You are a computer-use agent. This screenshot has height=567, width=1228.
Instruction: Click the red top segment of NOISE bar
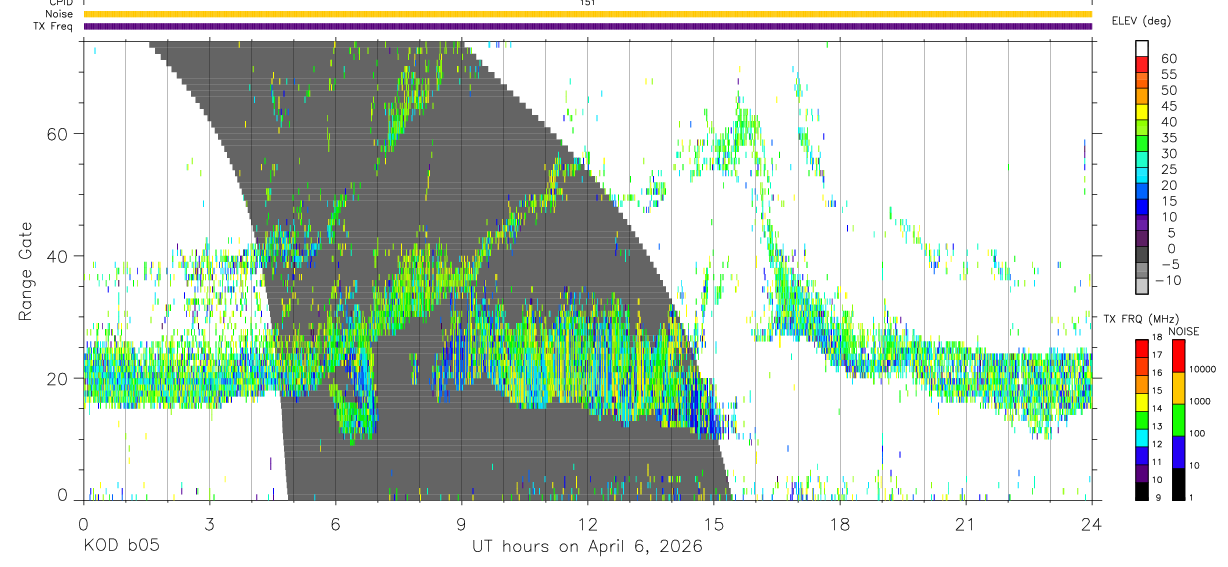click(x=1178, y=356)
